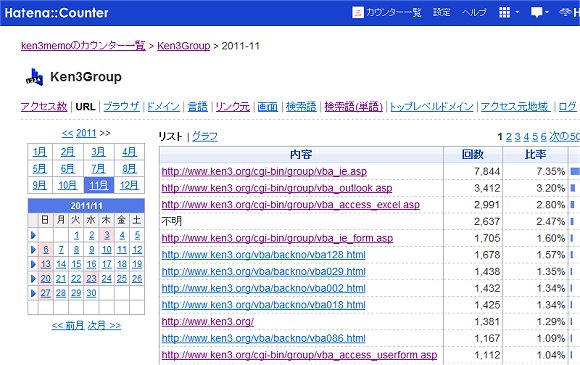Image resolution: width=580 pixels, height=365 pixels.
Task: Open the vba_access_excel.asp URL link
Action: (x=291, y=205)
